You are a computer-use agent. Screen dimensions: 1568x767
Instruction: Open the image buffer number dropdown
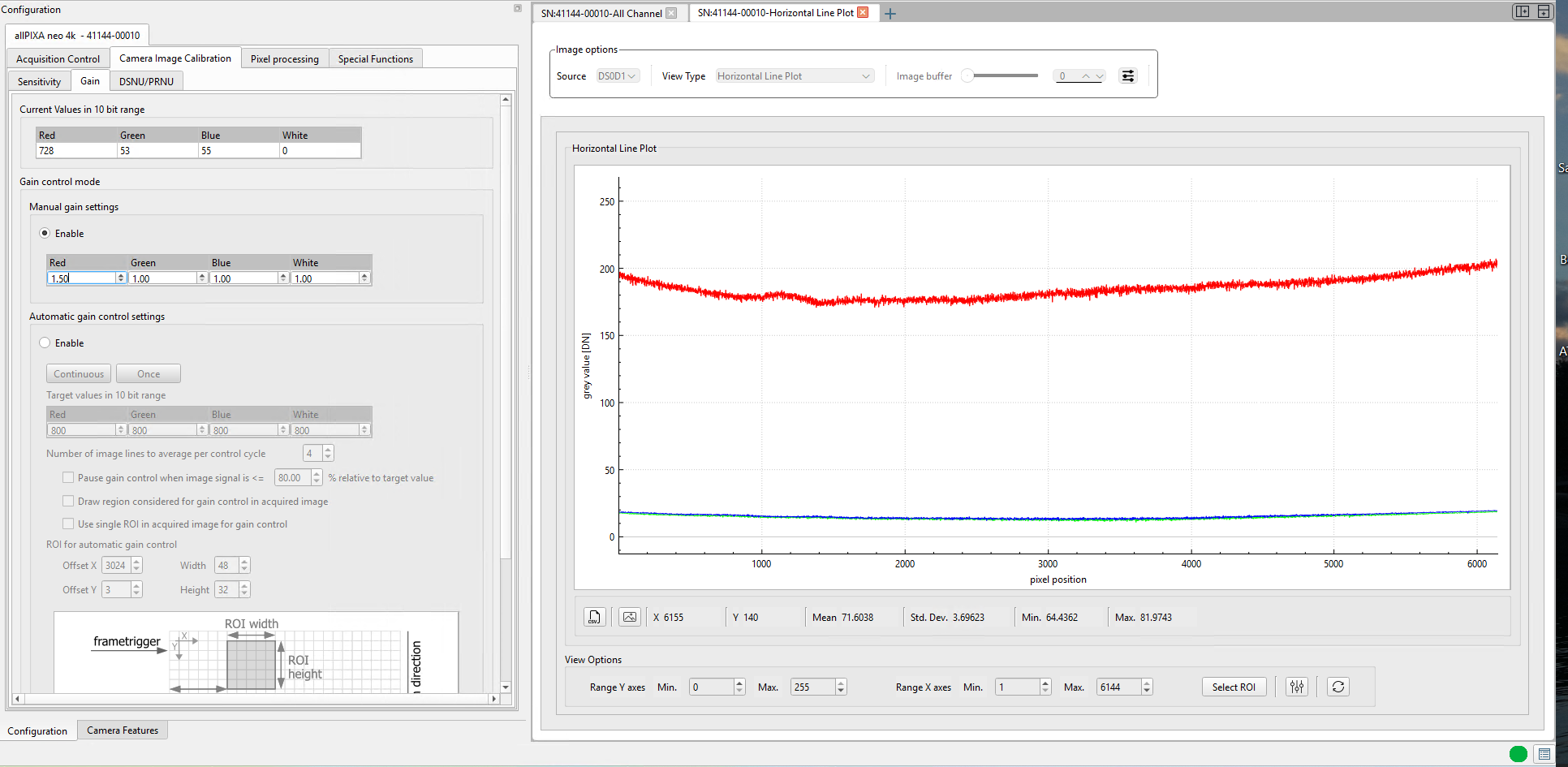(1079, 76)
